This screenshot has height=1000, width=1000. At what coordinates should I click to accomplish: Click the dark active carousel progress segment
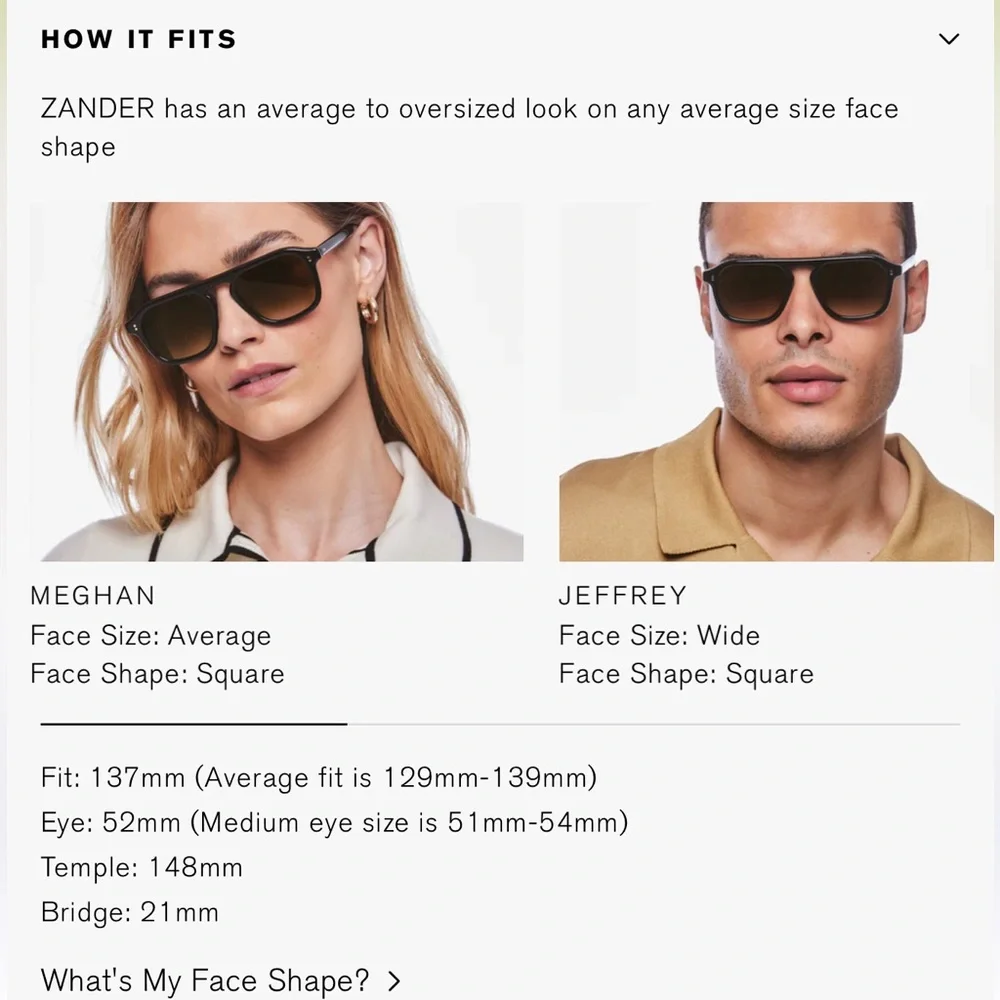coord(194,724)
